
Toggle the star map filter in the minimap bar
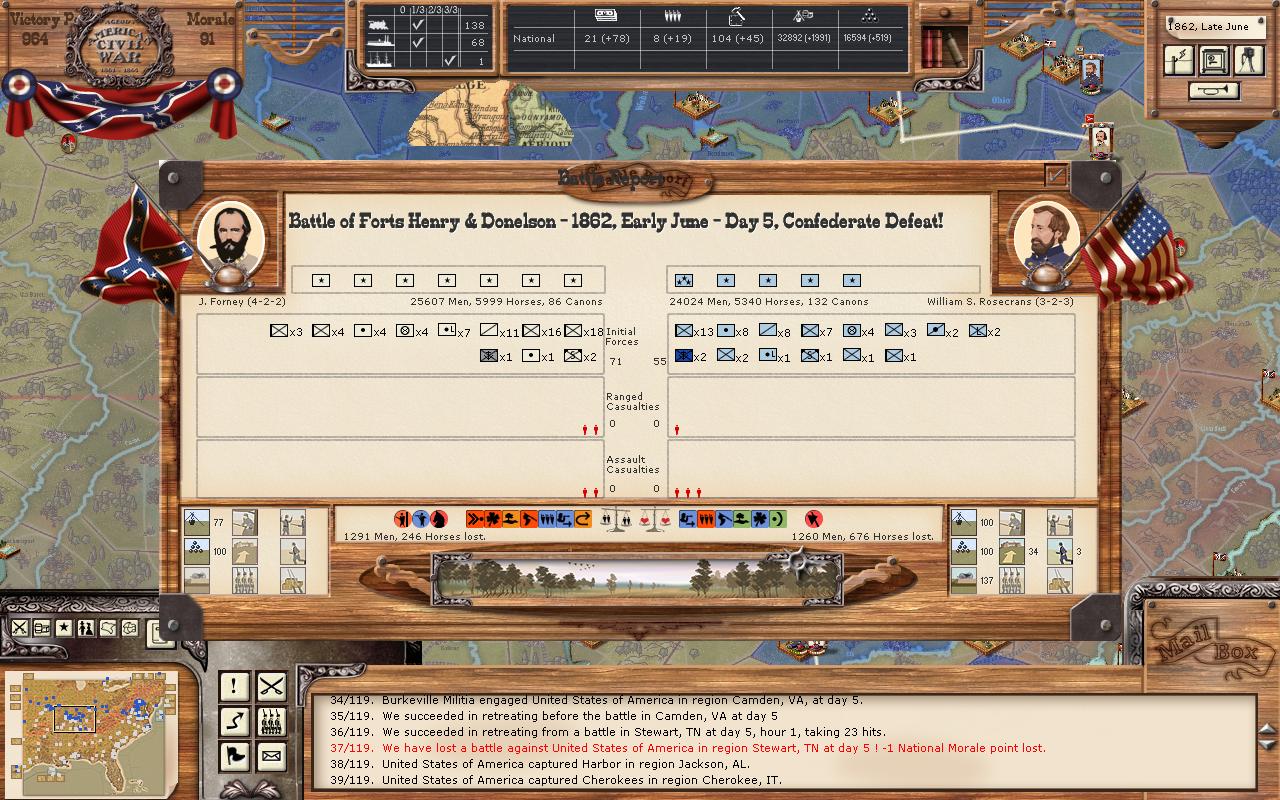(63, 628)
